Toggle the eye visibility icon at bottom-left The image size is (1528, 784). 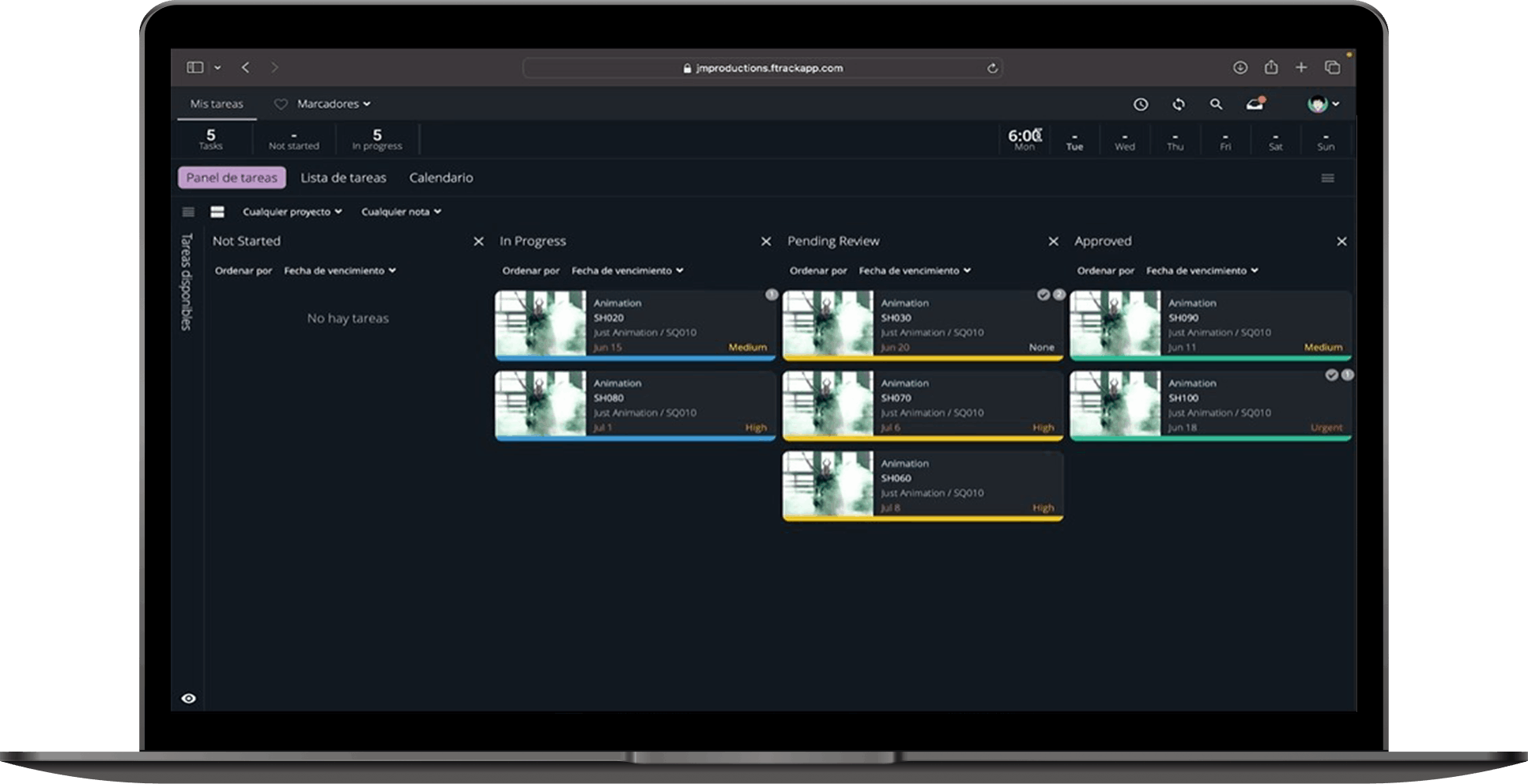tap(188, 699)
